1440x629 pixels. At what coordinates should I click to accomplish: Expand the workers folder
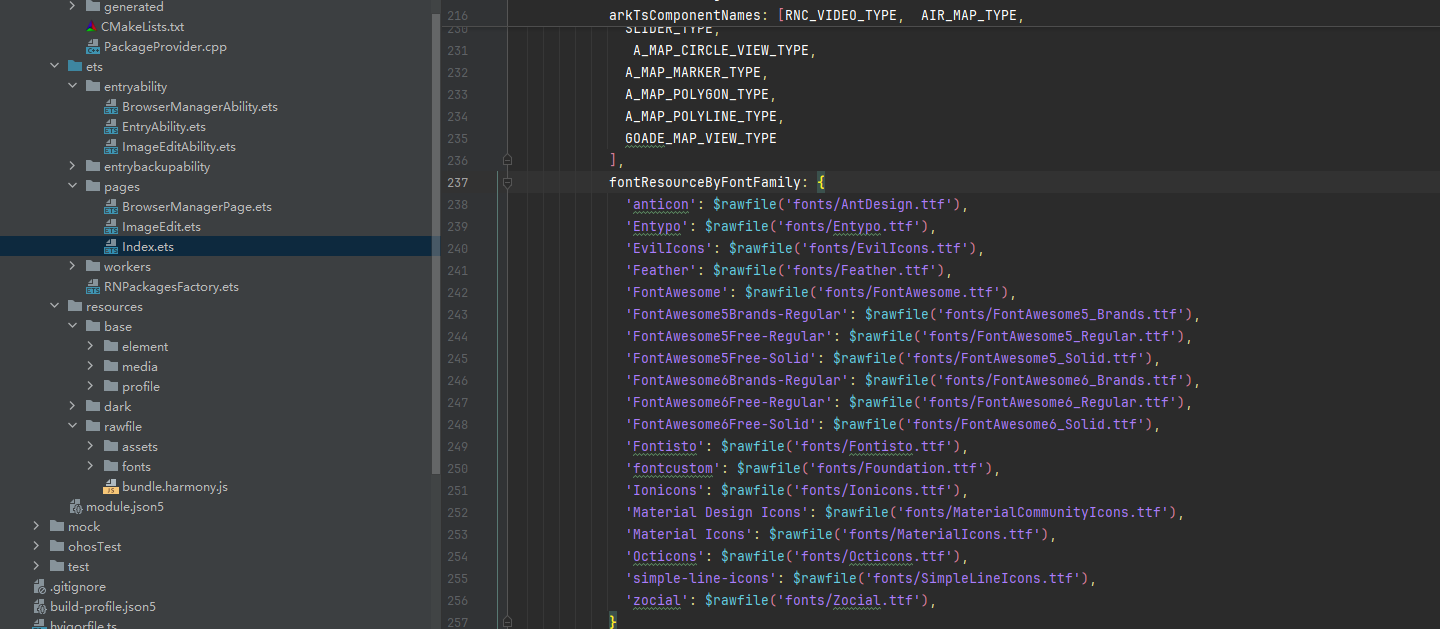pos(72,267)
